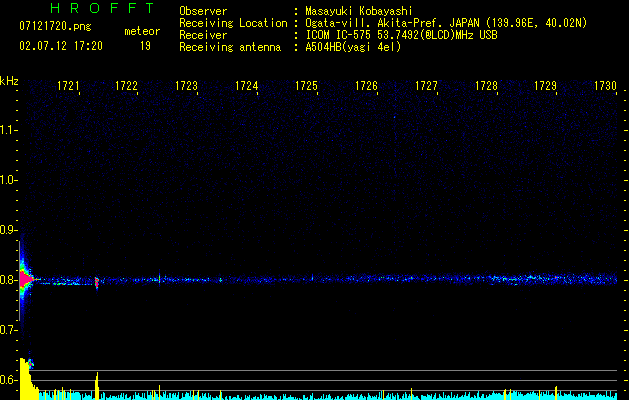Click the Receiving antenna label
Screen dimensions: 629x400
pyautogui.click(x=230, y=47)
